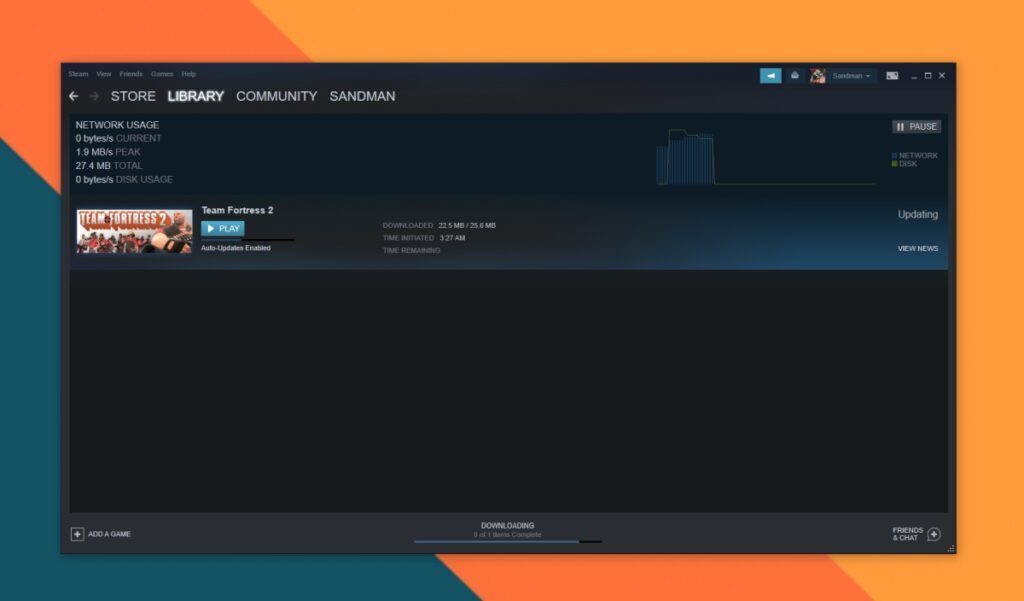Open View News for Team Fortress 2
This screenshot has width=1024, height=601.
919,248
